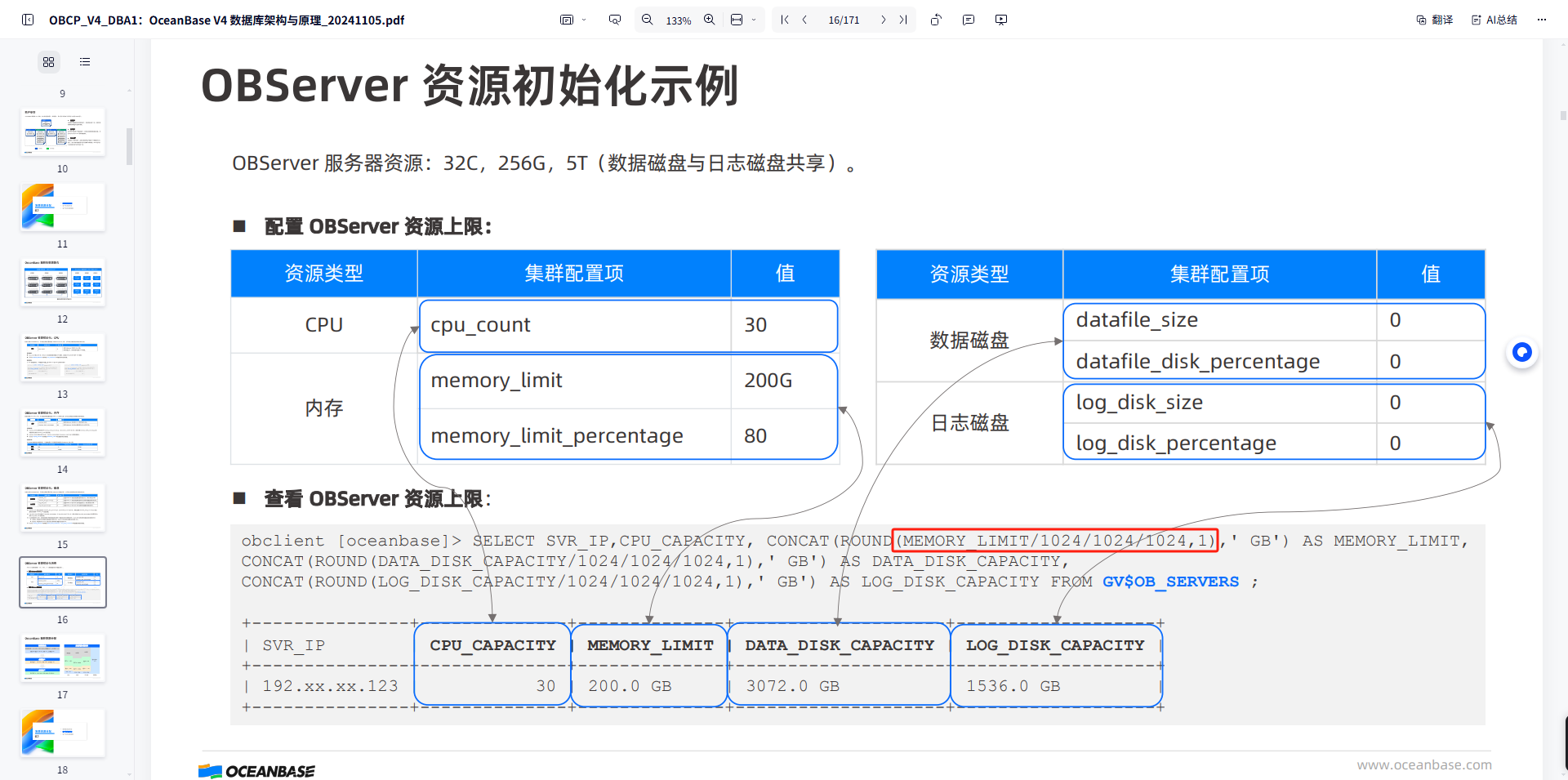Click the slide title OBServer 资源初始化示例

click(x=470, y=86)
